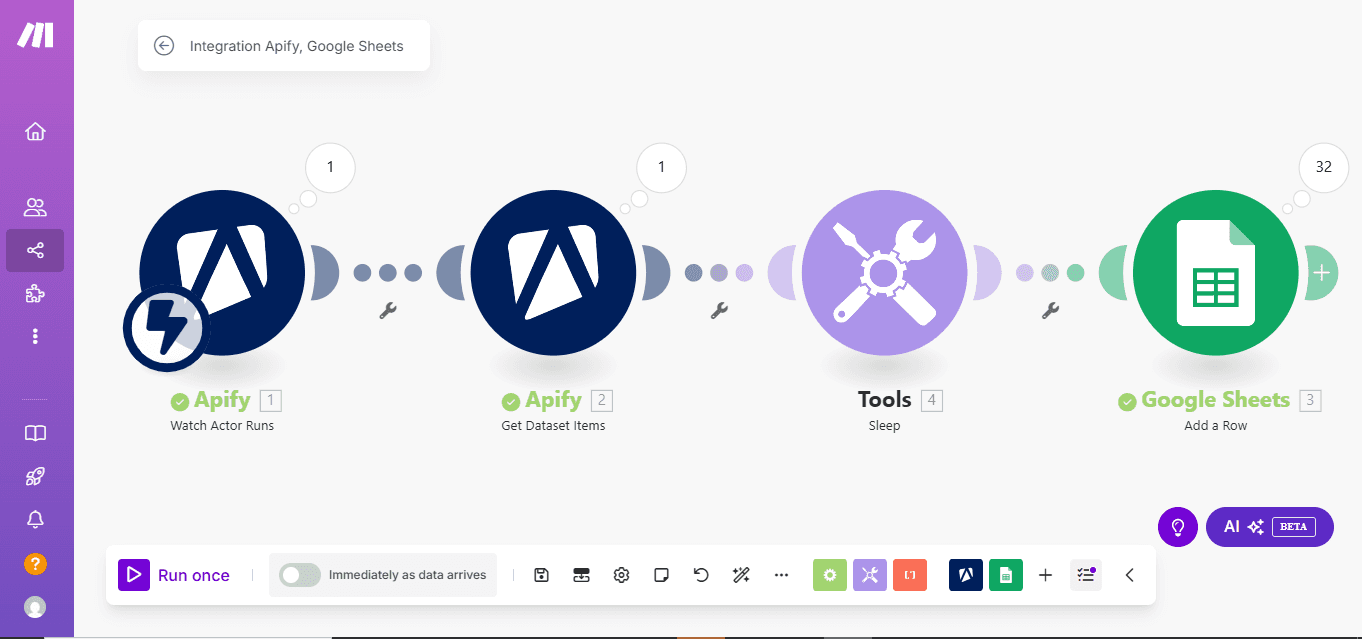Click the Sleep label under Tools
The width and height of the screenshot is (1362, 639).
point(884,426)
